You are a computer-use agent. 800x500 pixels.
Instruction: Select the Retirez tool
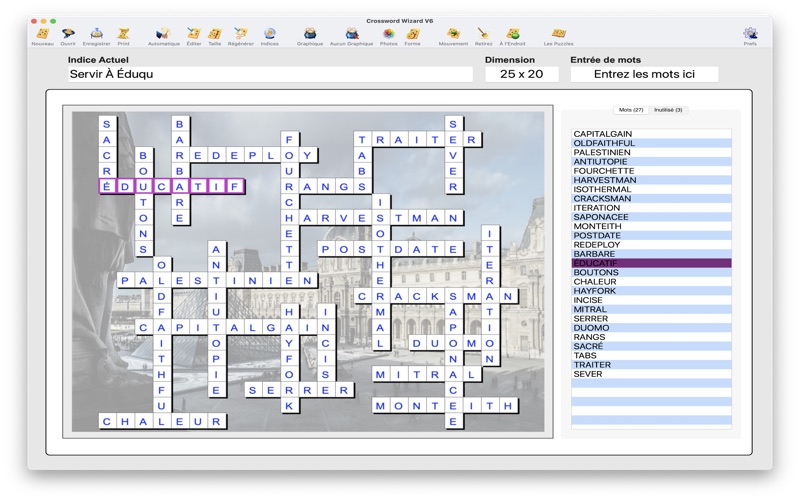tap(483, 34)
